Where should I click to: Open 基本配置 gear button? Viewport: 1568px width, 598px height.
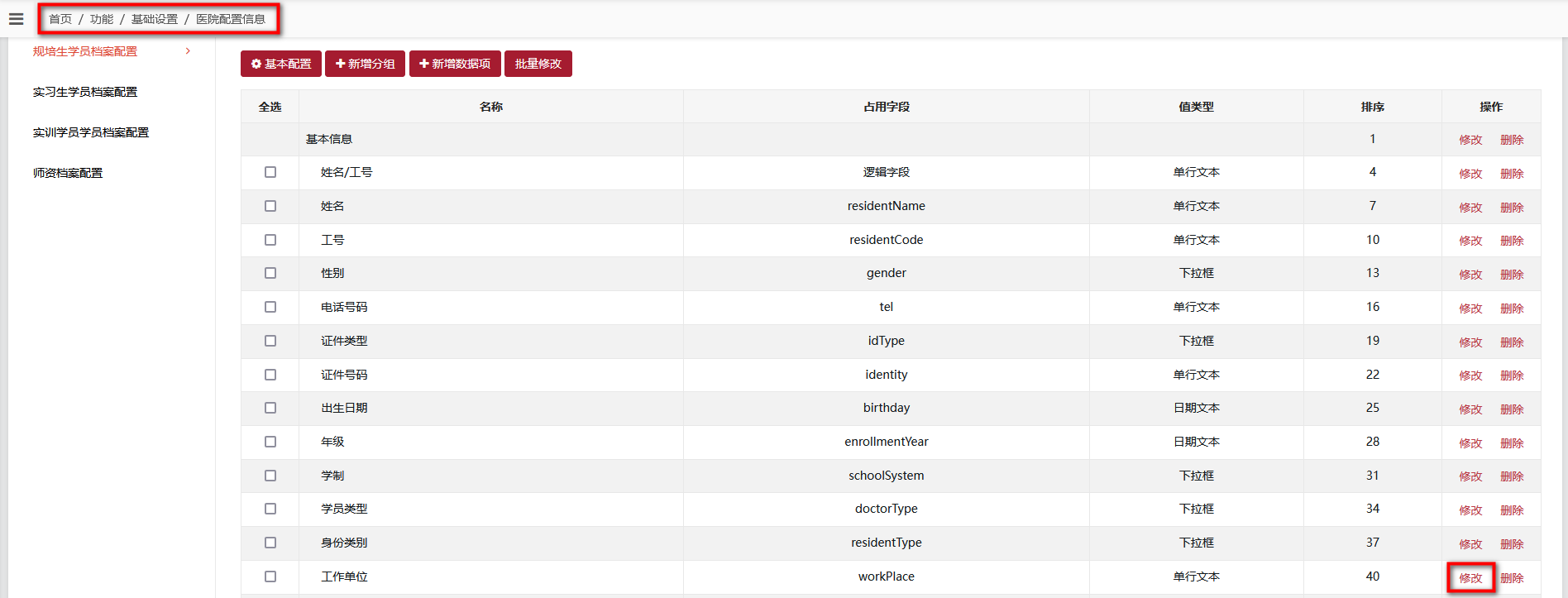[281, 64]
